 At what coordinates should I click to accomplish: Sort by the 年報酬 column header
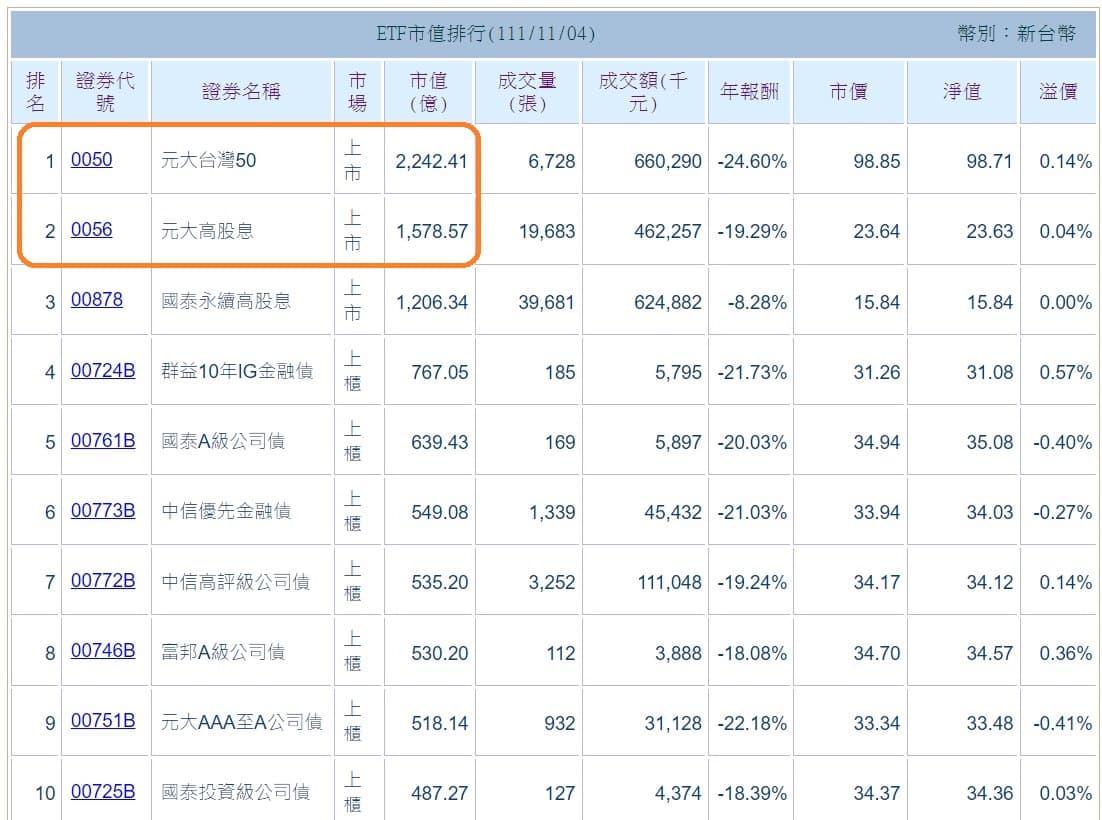[x=750, y=90]
